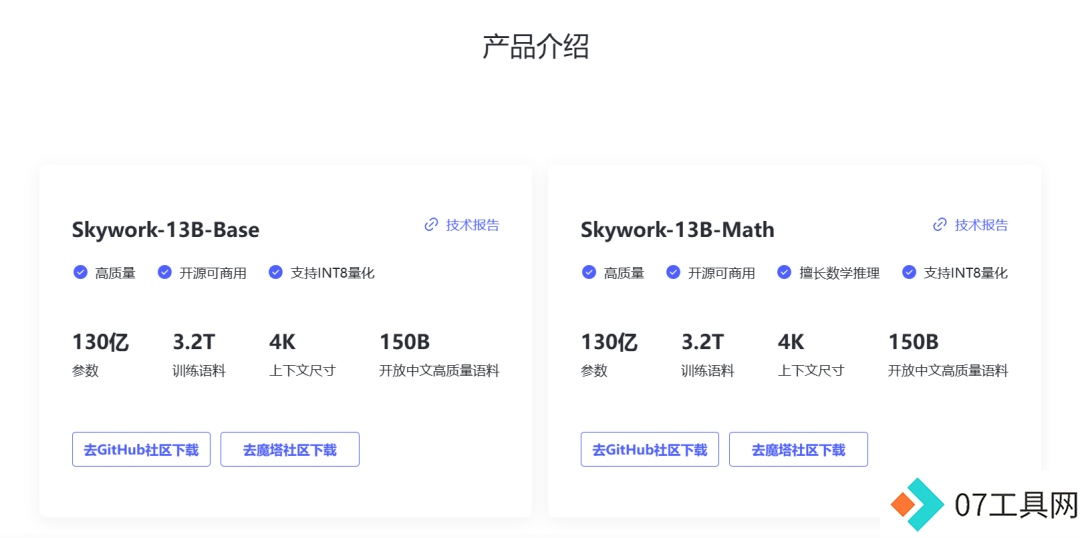The height and width of the screenshot is (538, 1080).
Task: Click the 产品介绍 section heading
Action: pos(535,47)
